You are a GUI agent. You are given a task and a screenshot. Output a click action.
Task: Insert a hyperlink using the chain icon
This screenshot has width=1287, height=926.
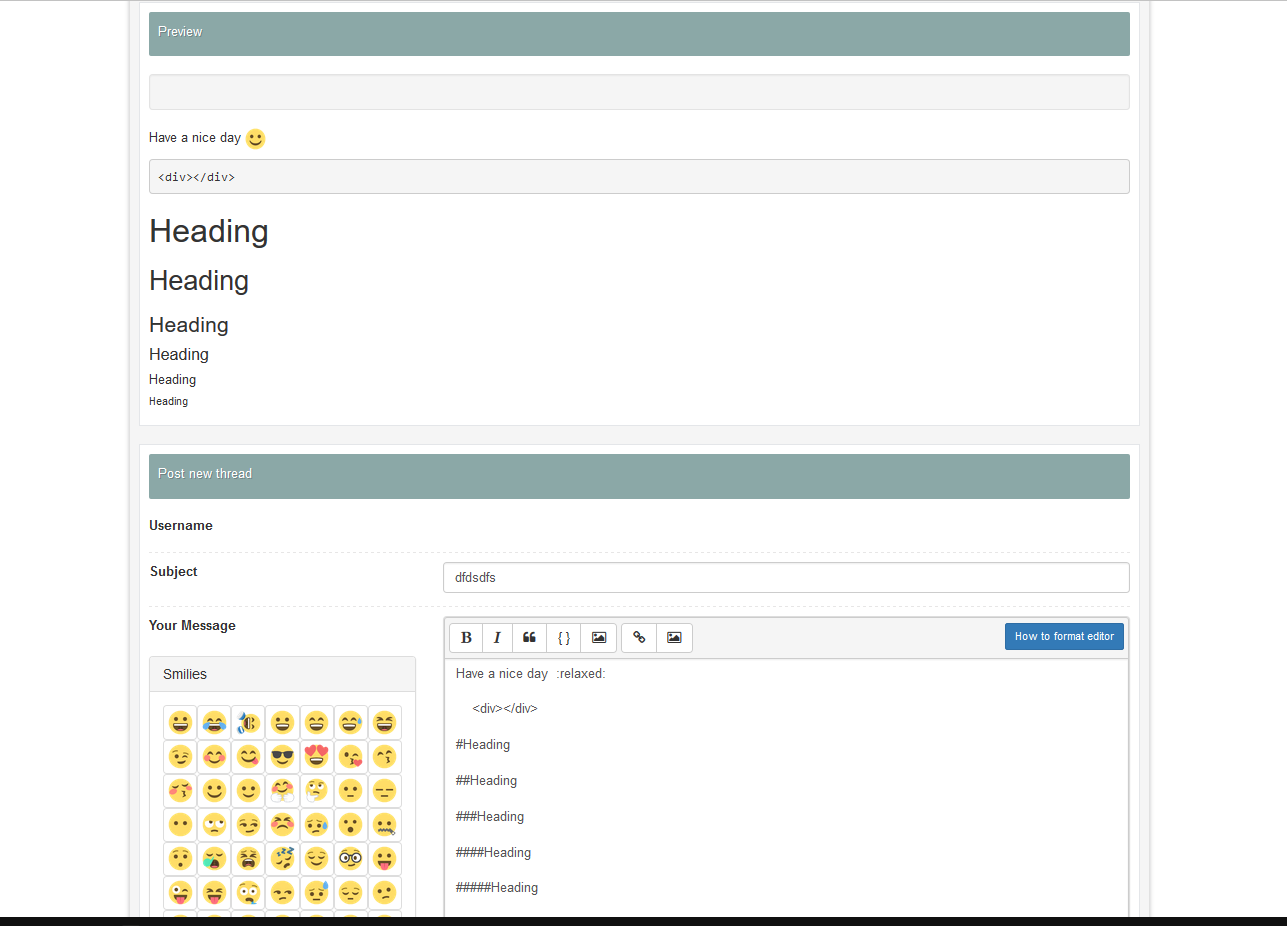(639, 638)
